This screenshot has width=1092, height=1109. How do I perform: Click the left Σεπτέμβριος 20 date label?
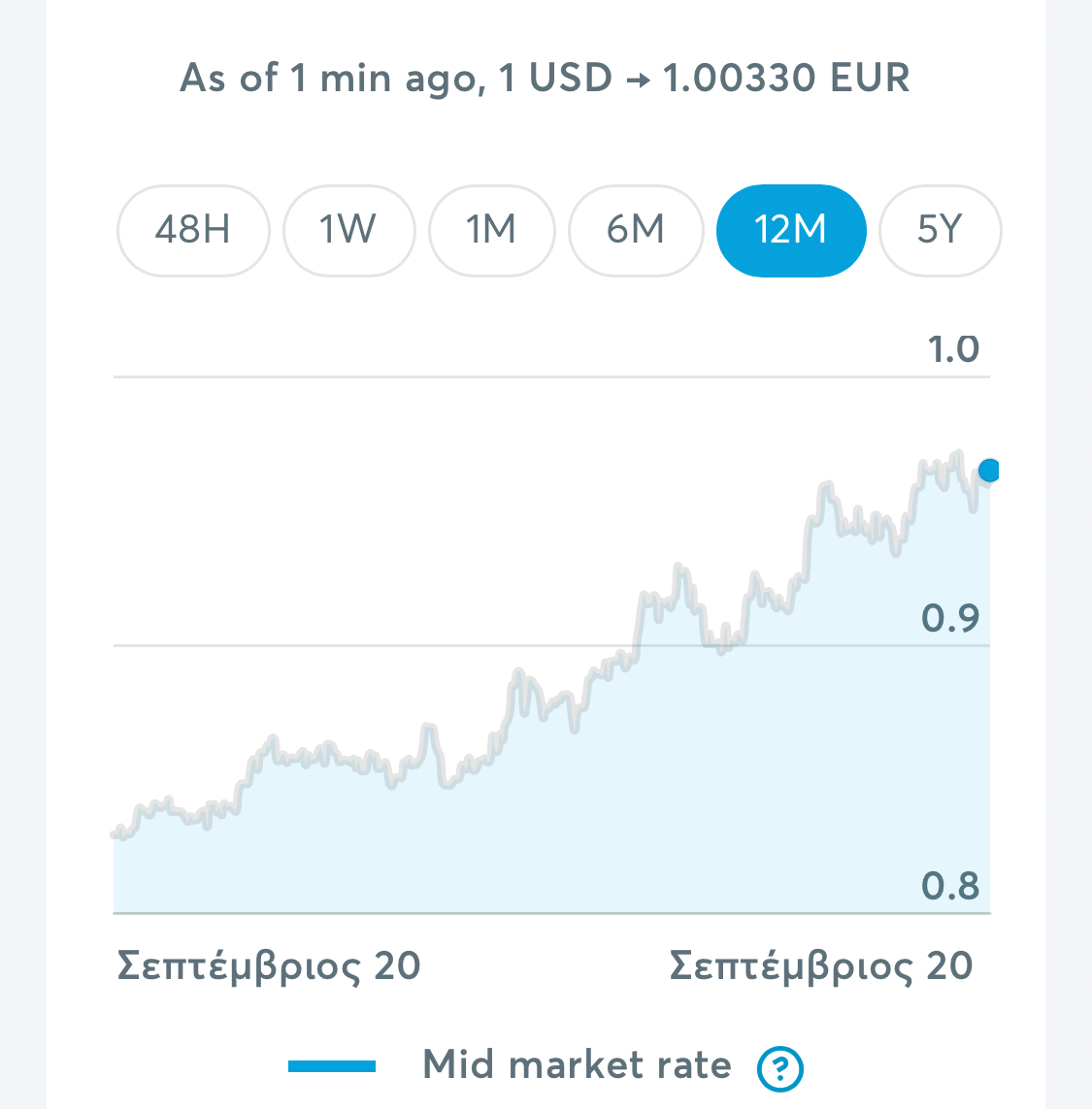coord(268,966)
